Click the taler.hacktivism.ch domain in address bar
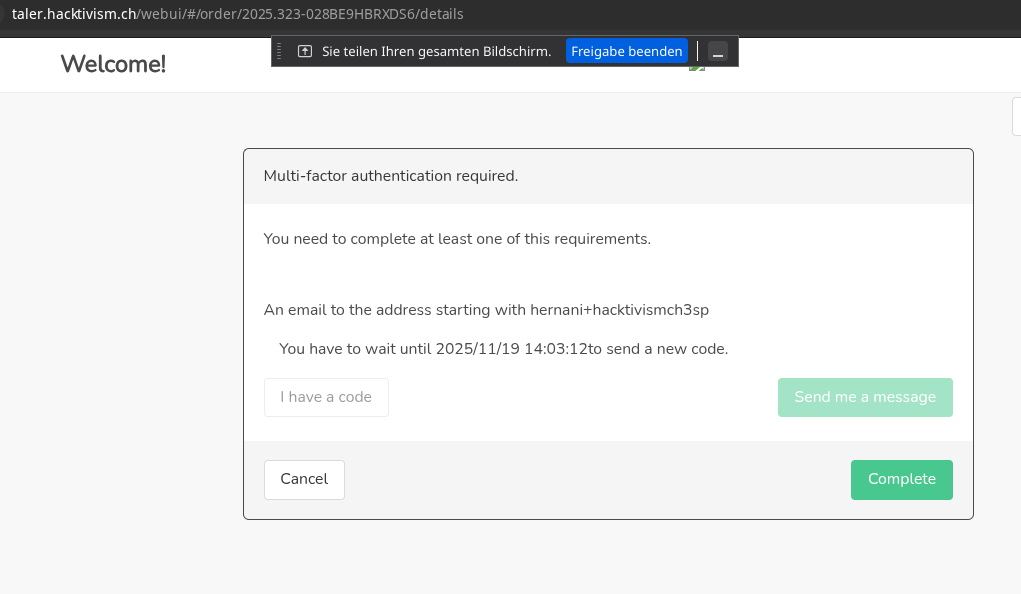 pyautogui.click(x=73, y=14)
